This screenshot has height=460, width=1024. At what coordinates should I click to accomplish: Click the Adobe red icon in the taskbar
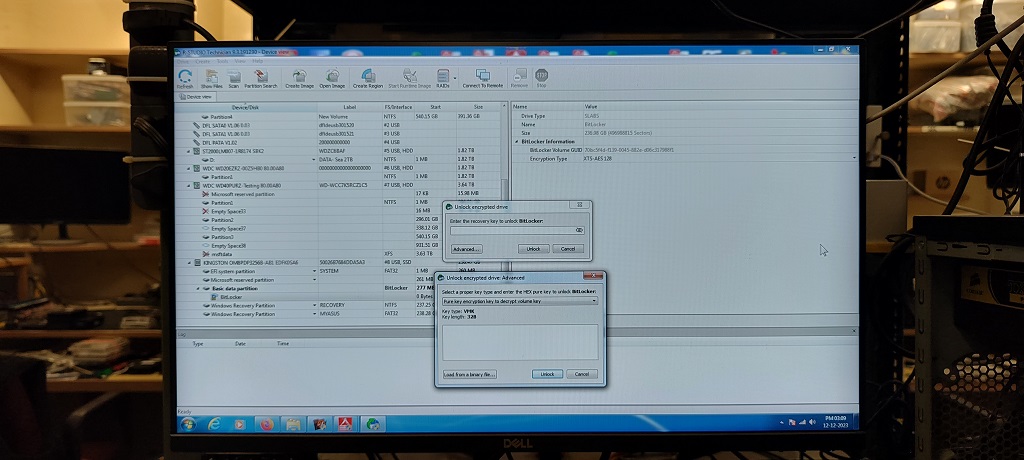coord(345,424)
